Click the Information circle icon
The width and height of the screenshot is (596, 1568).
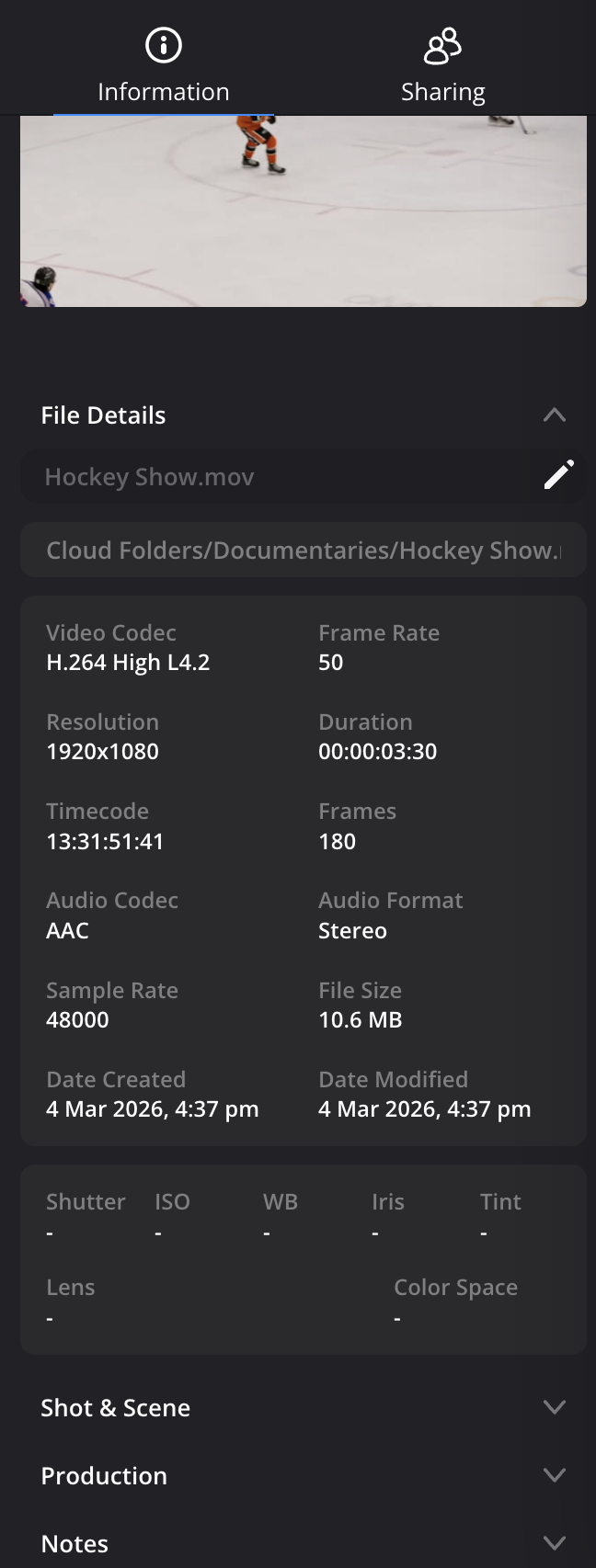coord(162,43)
